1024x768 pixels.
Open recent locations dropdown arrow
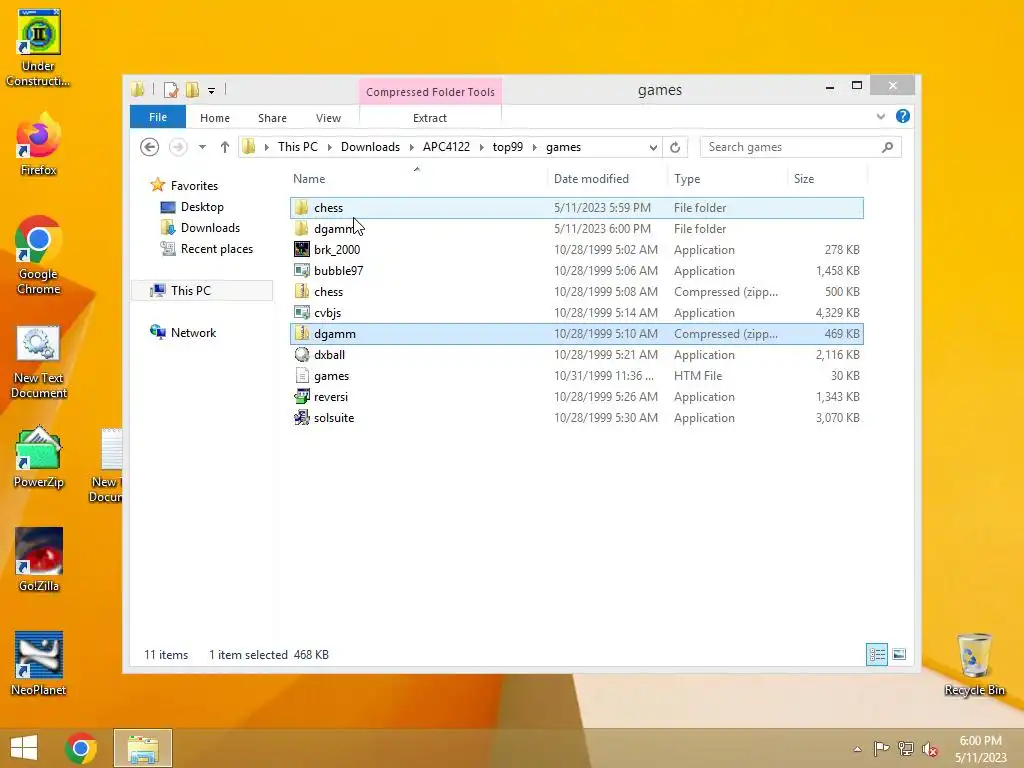tap(202, 147)
